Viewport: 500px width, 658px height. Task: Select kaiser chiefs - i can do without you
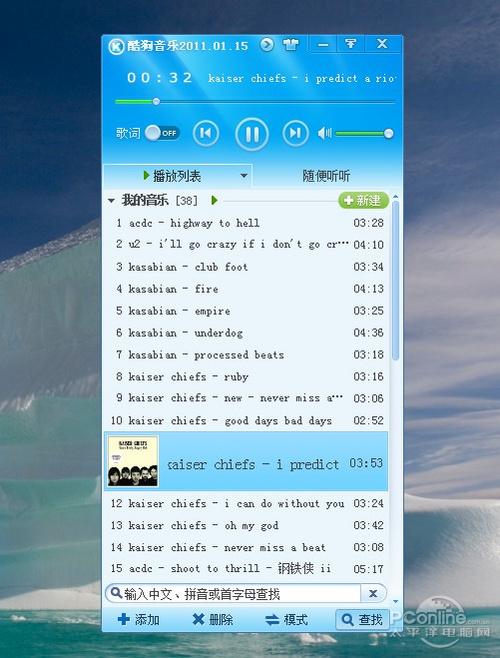[248, 503]
